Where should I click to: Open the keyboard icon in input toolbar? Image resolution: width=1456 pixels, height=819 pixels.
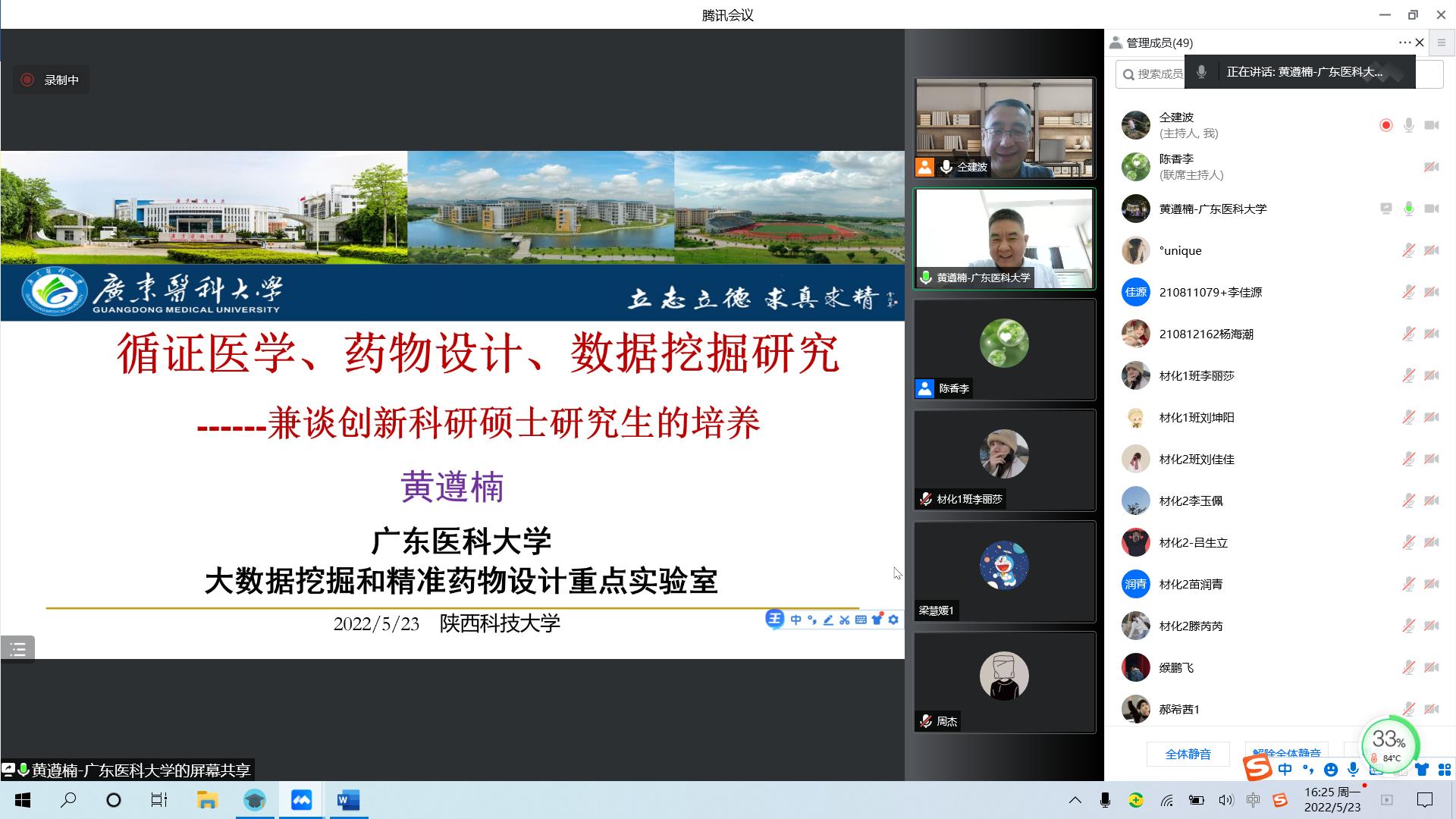(861, 620)
